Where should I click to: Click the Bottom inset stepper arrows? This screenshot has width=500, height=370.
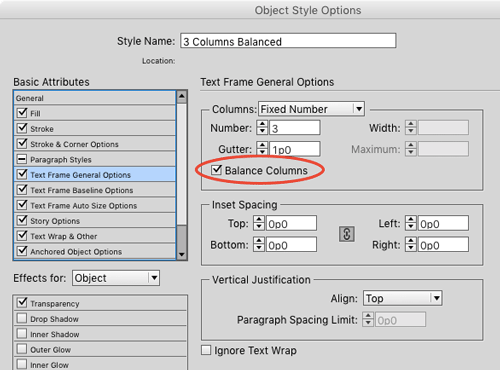click(x=259, y=245)
